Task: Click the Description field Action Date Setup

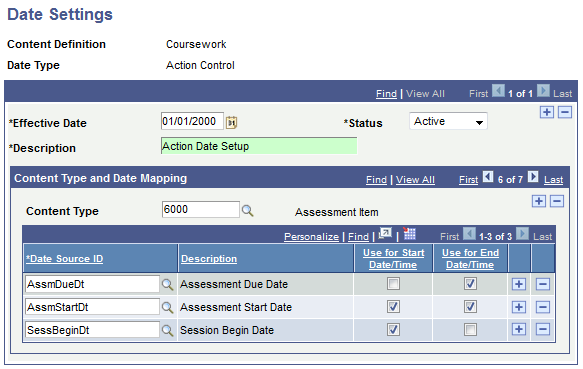Action: (259, 146)
